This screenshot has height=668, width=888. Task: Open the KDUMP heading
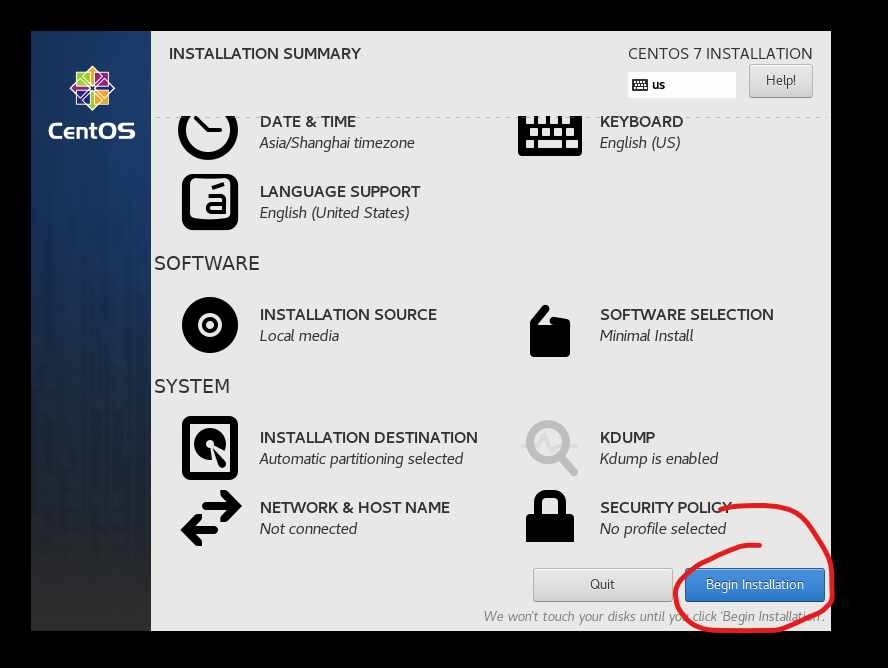pyautogui.click(x=627, y=438)
